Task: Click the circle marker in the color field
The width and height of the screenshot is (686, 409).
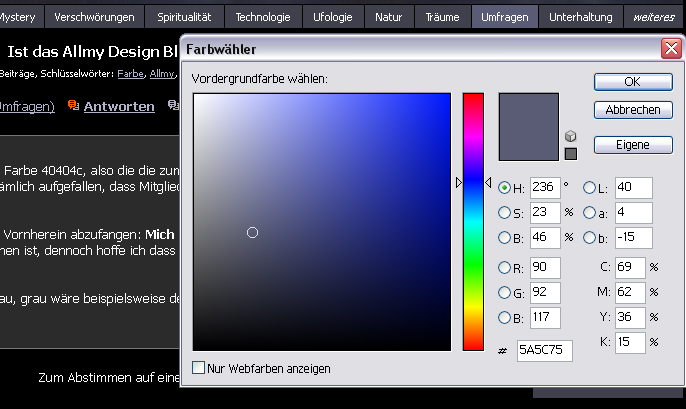Action: click(x=252, y=233)
